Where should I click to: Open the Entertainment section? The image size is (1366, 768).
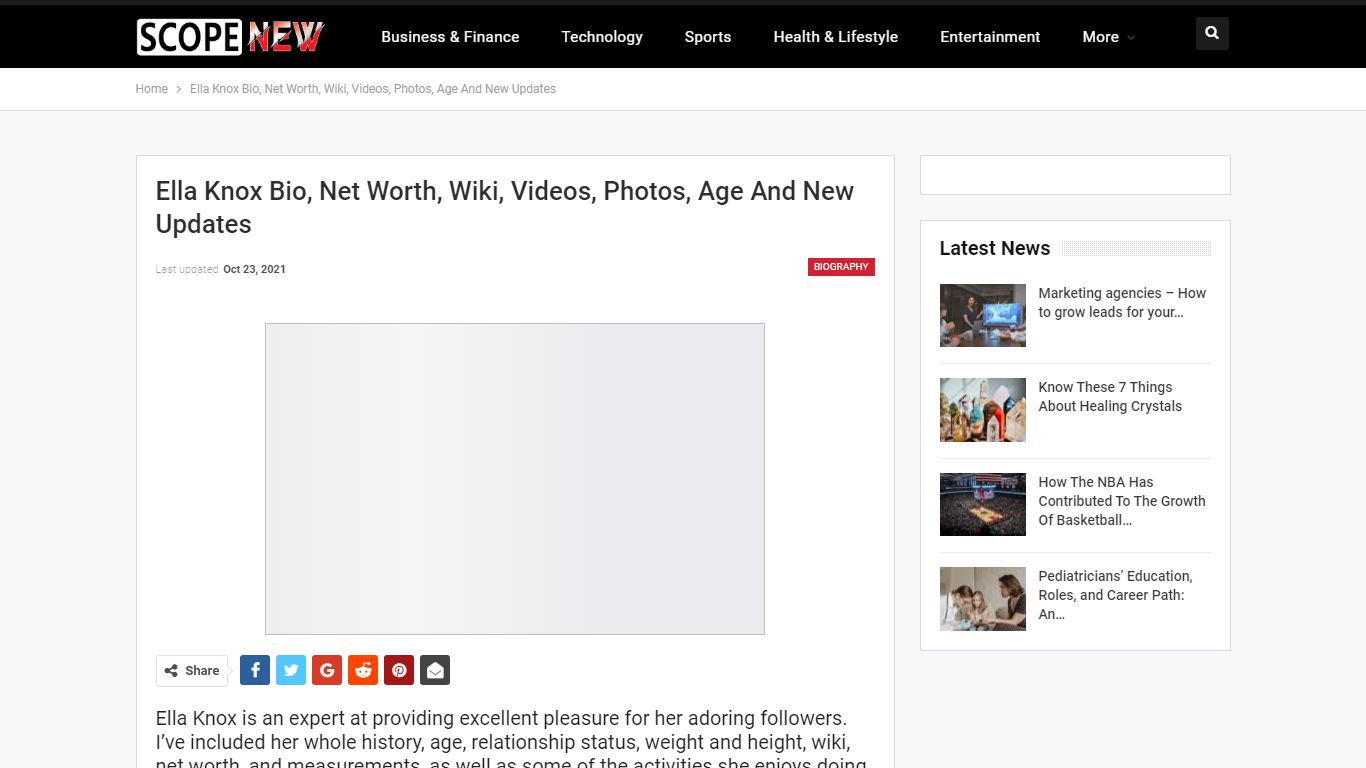990,37
